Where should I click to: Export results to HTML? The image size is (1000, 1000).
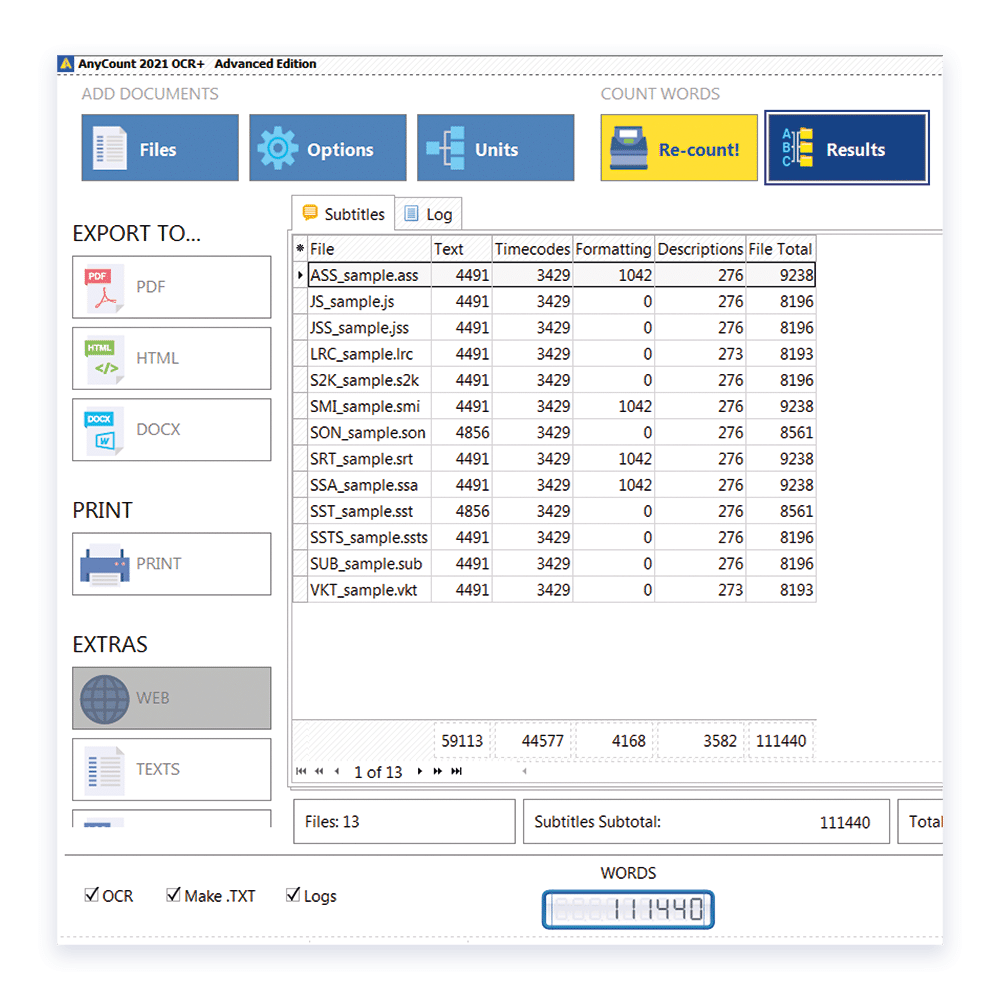pyautogui.click(x=172, y=358)
